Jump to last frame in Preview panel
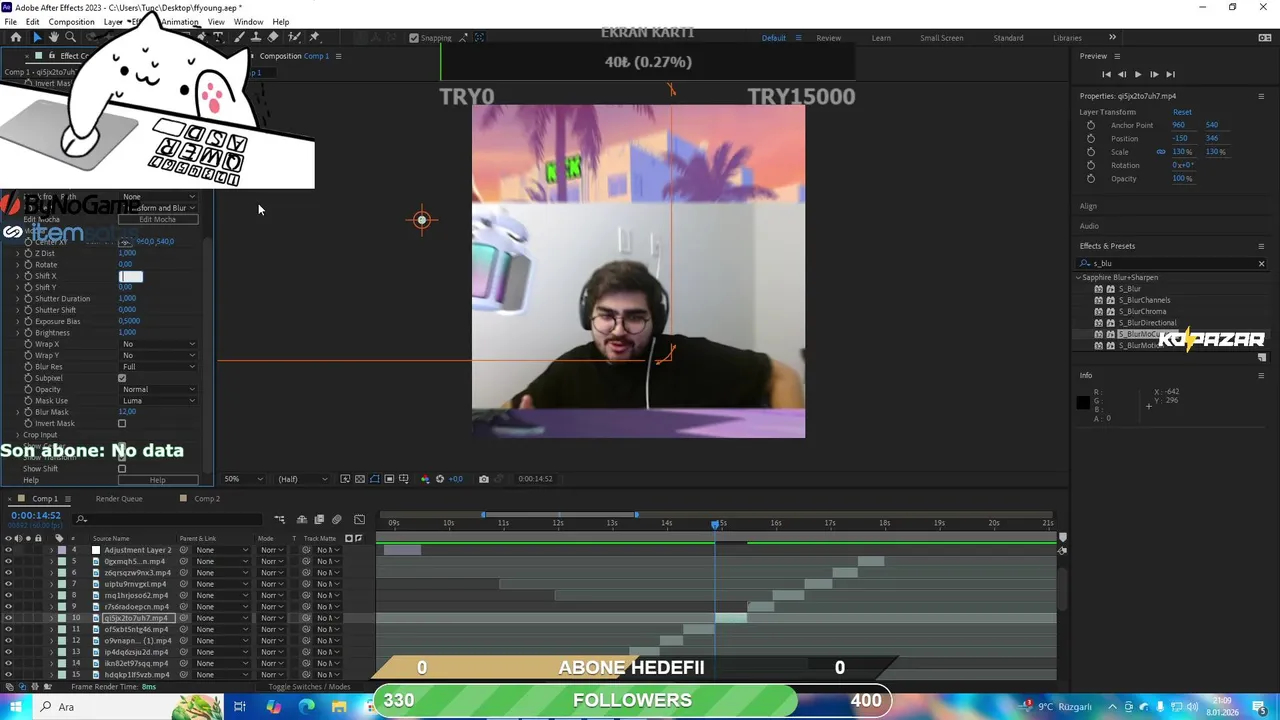This screenshot has height=720, width=1280. (1171, 74)
